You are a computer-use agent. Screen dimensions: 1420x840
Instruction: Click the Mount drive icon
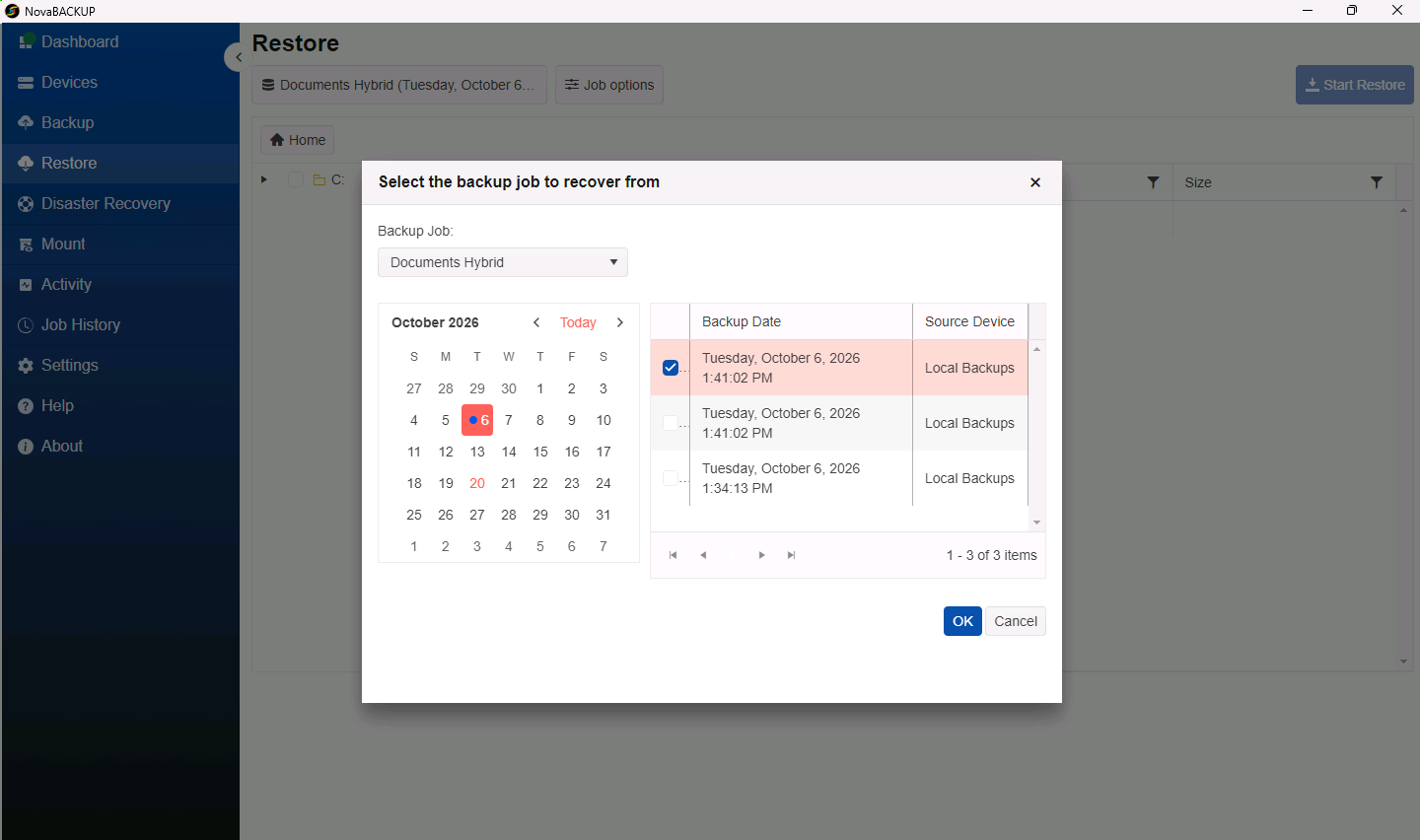point(26,245)
